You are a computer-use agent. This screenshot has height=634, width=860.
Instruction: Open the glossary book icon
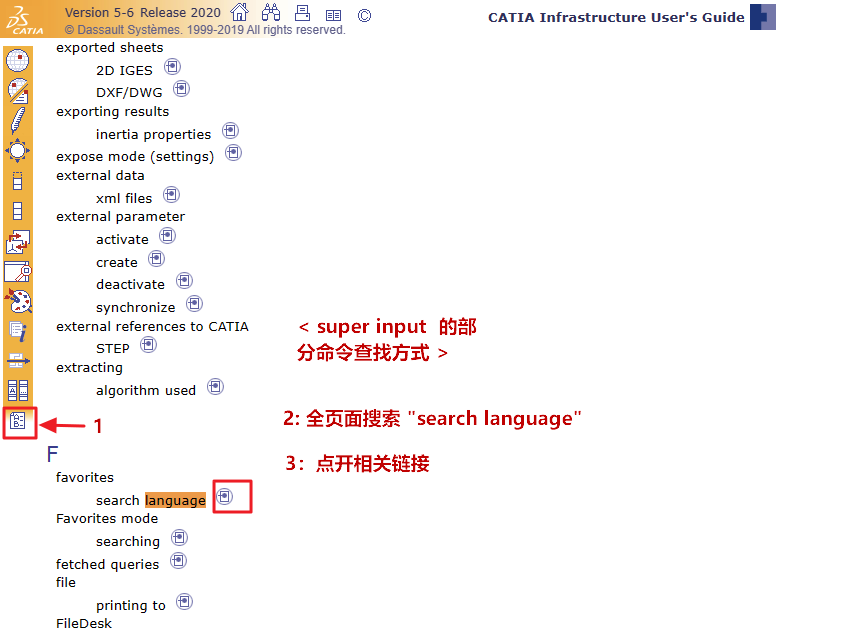click(333, 14)
